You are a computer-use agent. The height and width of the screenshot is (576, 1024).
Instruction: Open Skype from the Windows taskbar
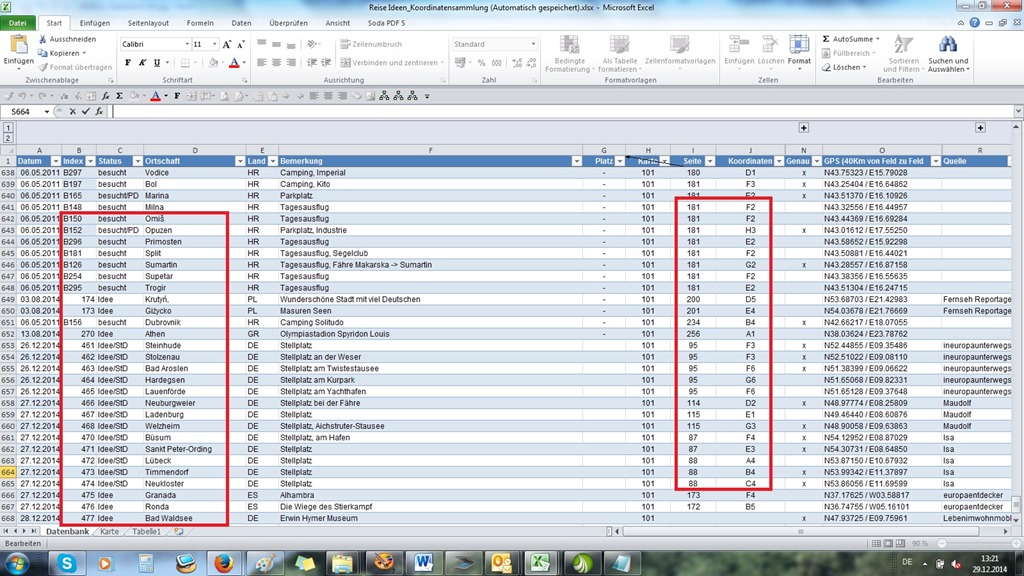67,562
